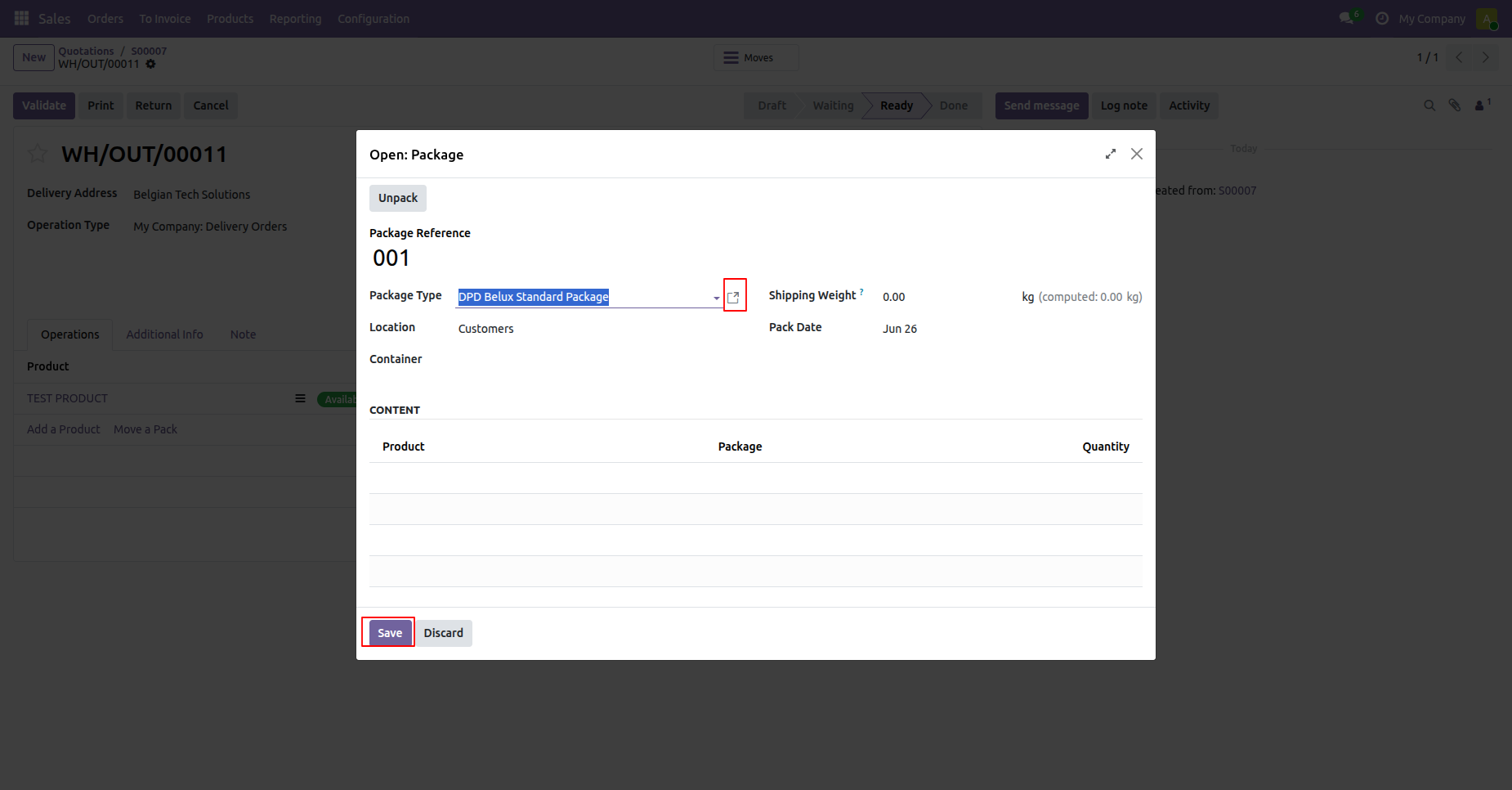
Task: Click the Pack Date Jun 26 value
Action: tap(900, 329)
